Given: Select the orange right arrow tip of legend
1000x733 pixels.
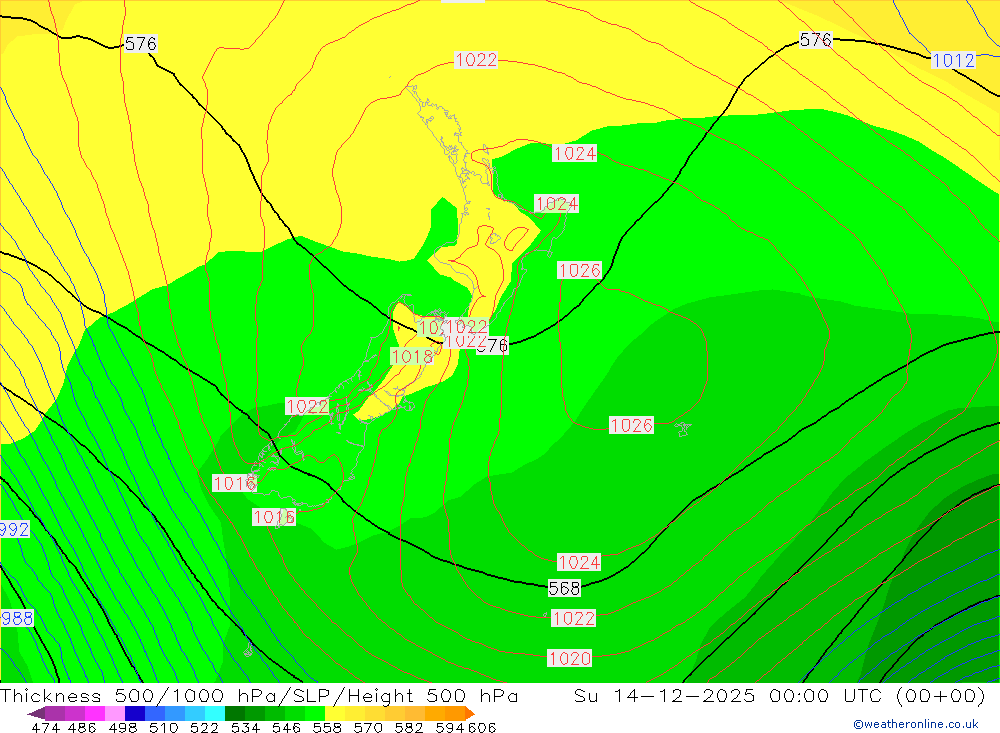Looking at the screenshot, I should (x=470, y=713).
